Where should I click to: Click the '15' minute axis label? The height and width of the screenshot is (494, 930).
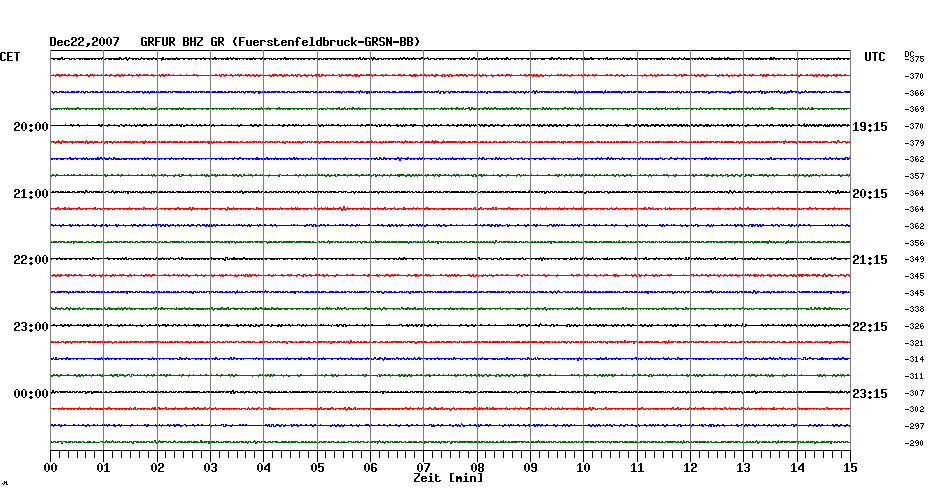[850, 468]
